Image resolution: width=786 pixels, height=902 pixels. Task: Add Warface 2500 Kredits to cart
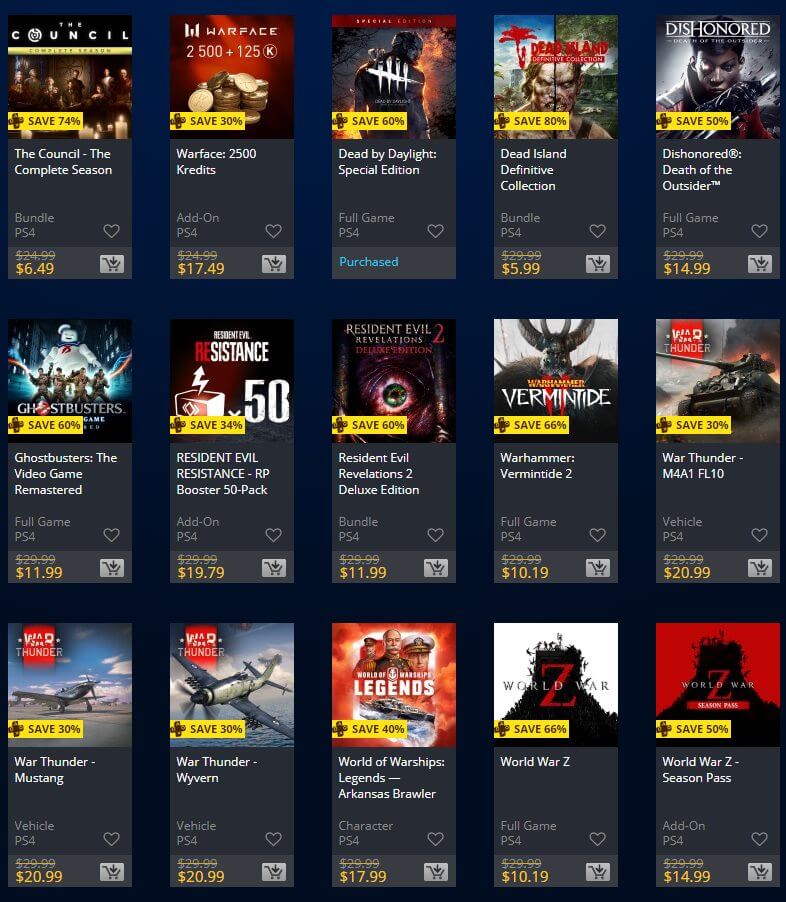tap(274, 264)
